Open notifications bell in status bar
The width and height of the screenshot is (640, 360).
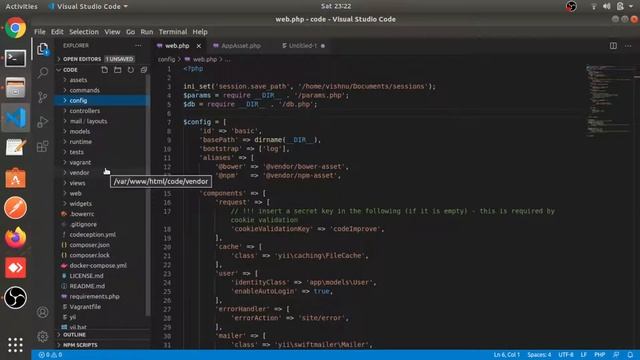[630, 355]
